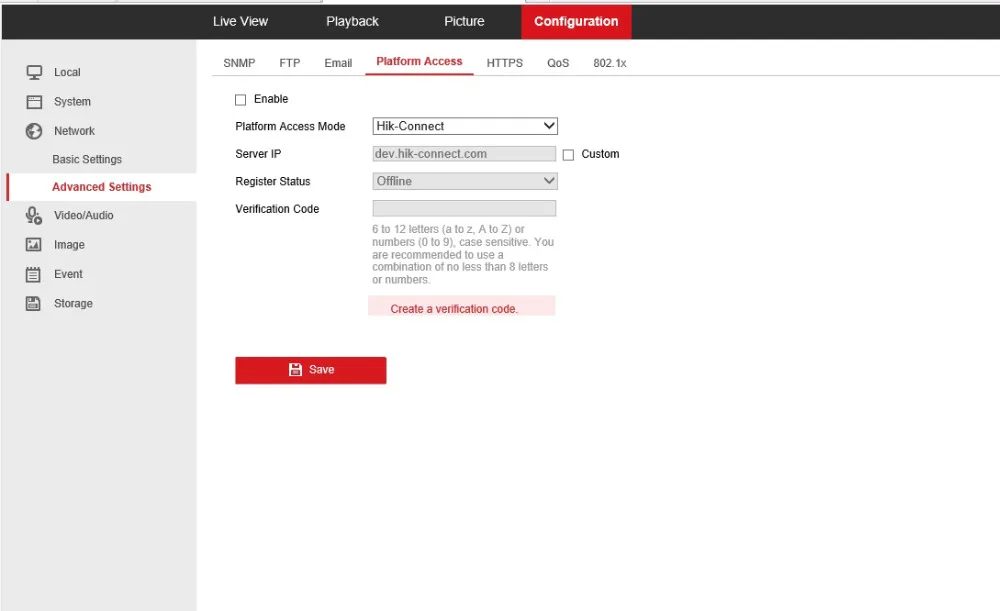Open the Platform Access Mode dropdown
This screenshot has width=1000, height=611.
point(465,126)
